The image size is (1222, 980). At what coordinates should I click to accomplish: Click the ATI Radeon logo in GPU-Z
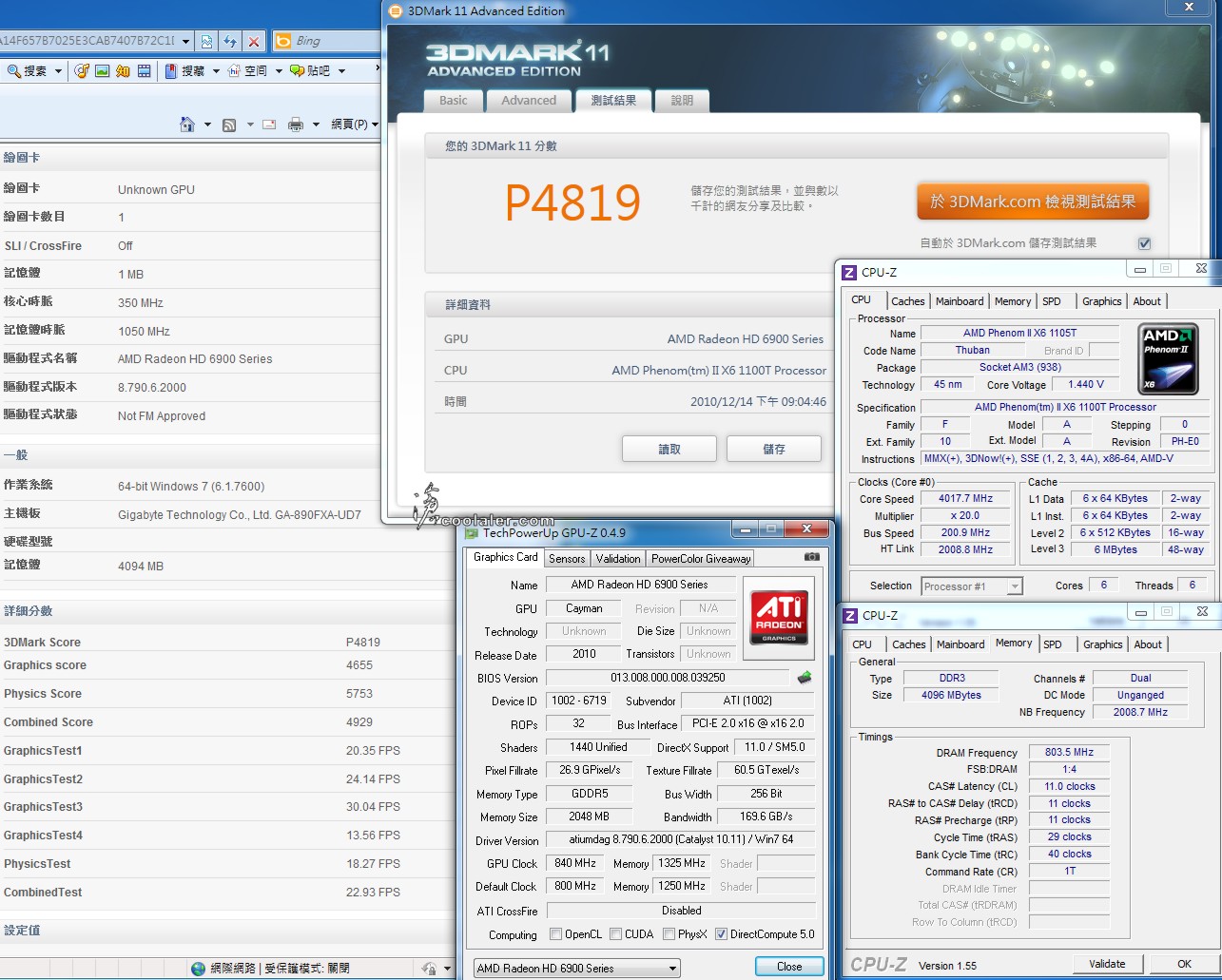[x=779, y=618]
